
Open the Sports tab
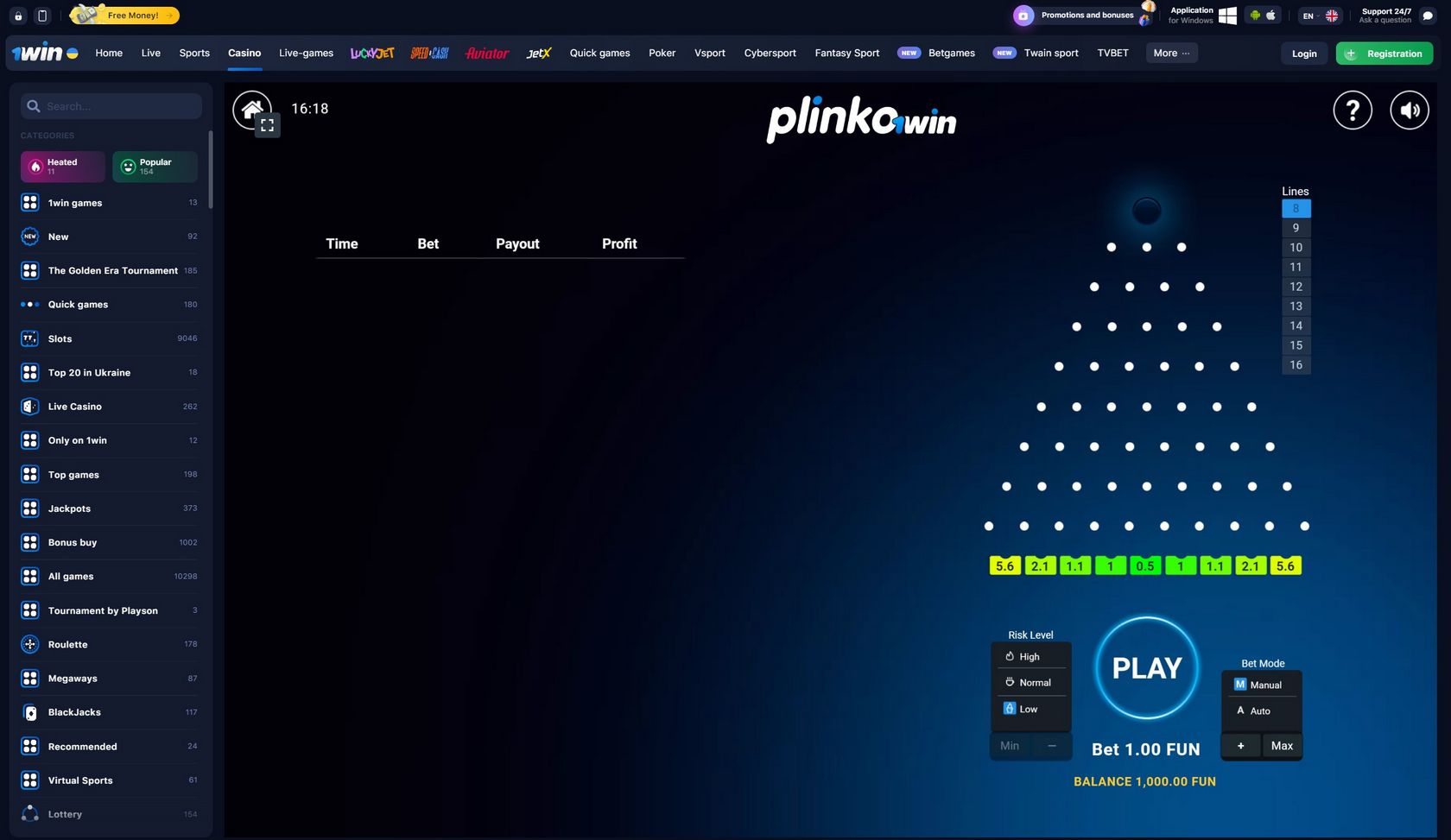194,53
